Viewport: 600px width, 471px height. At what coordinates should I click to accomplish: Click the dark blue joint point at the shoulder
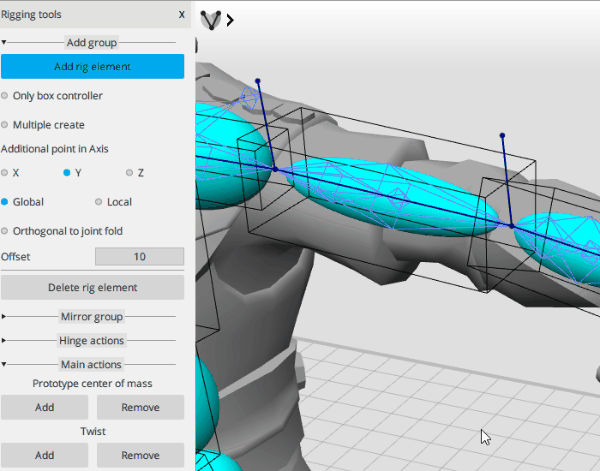[x=275, y=169]
